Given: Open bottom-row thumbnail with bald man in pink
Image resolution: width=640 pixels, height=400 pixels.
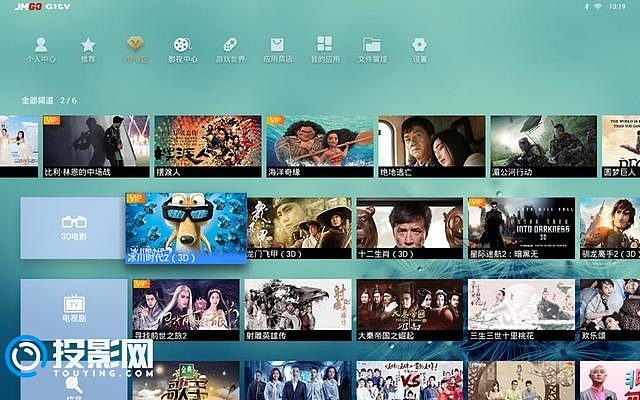Looking at the screenshot, I should 610,380.
